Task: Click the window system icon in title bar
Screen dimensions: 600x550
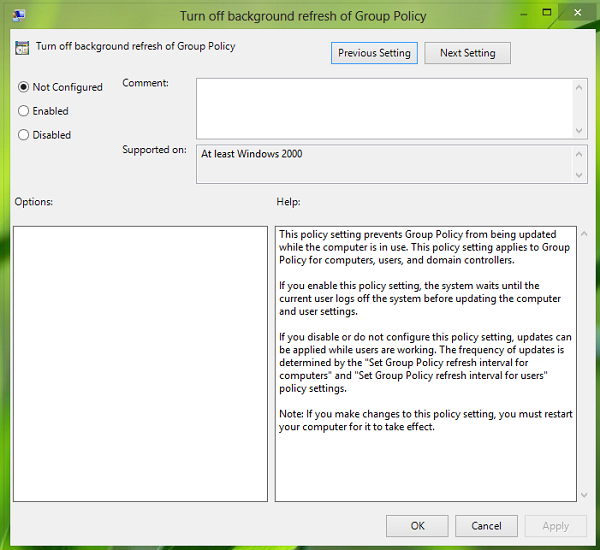Action: click(19, 15)
